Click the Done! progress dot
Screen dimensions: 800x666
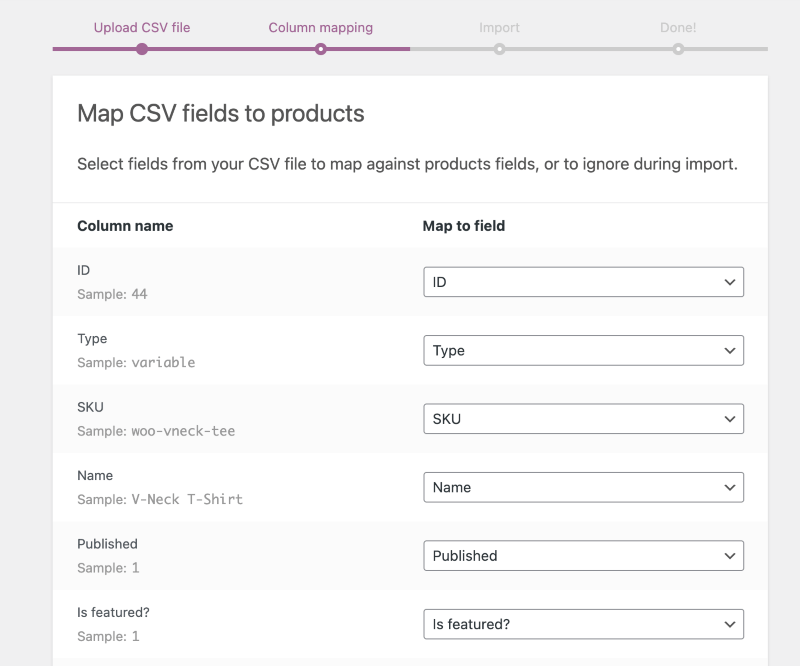point(678,49)
